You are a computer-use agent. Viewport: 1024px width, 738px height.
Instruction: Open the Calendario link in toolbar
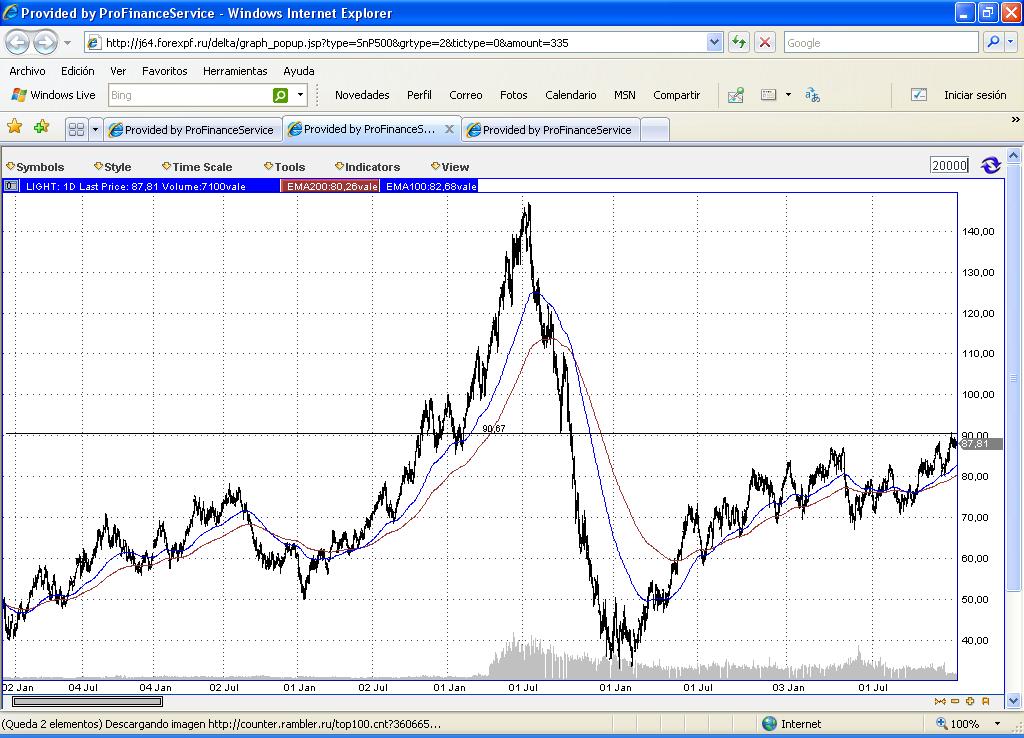pyautogui.click(x=570, y=95)
